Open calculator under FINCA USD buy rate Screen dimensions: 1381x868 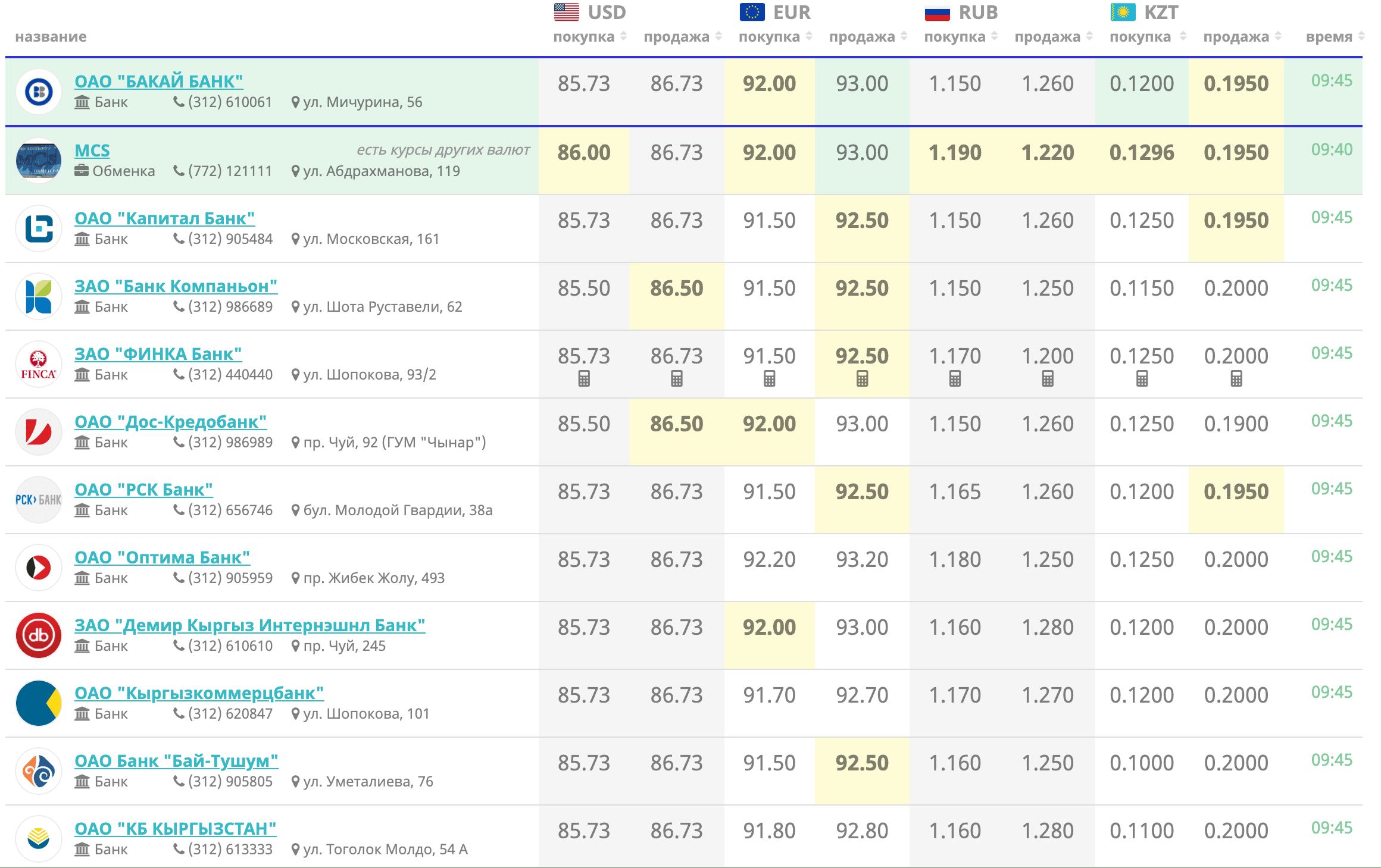[584, 378]
